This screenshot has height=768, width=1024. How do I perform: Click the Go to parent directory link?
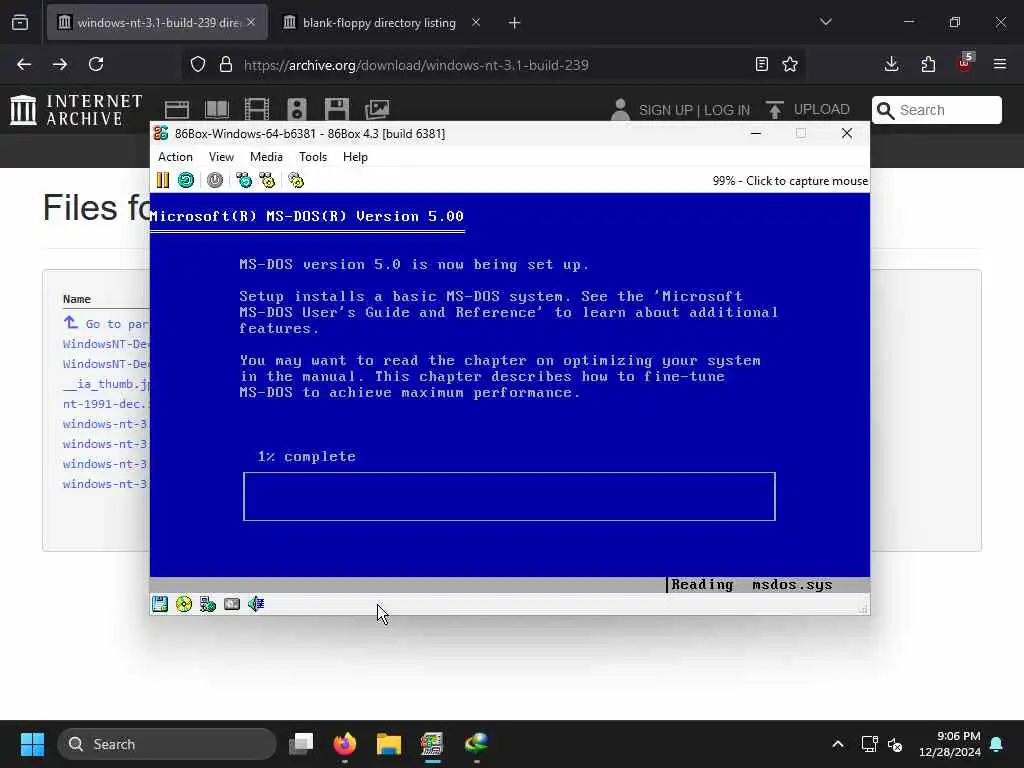(x=106, y=323)
